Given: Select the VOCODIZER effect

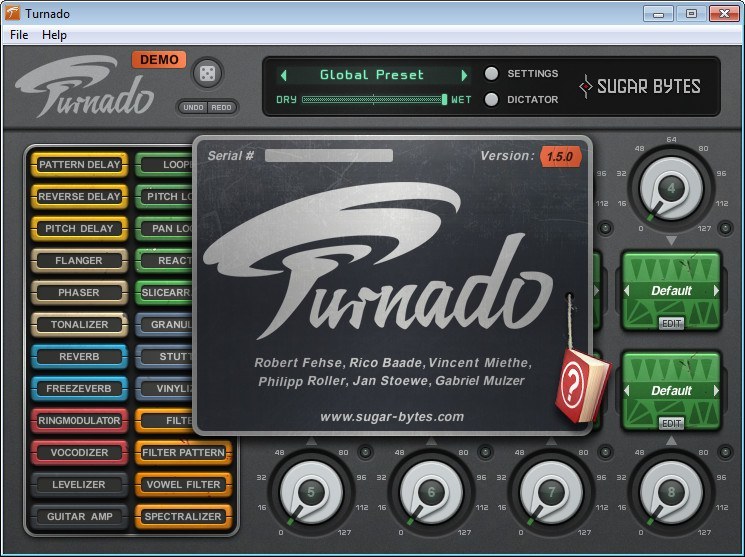Looking at the screenshot, I should tap(79, 452).
